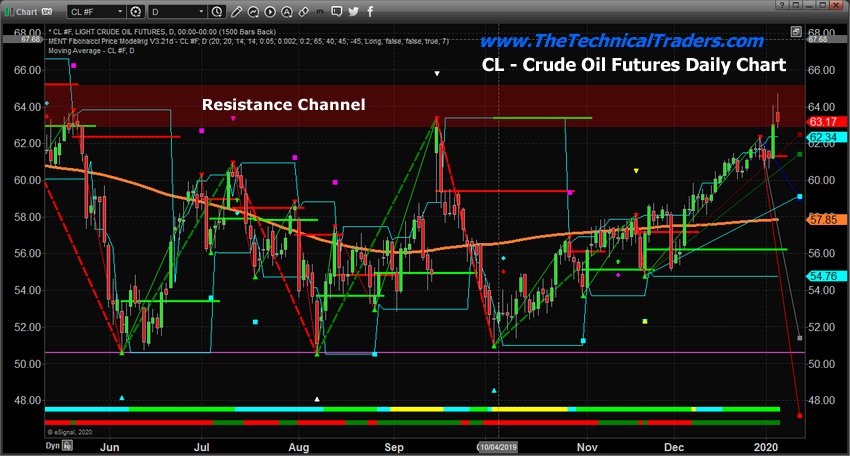Share chart via Twitter icon
The image size is (850, 456).
[353, 11]
